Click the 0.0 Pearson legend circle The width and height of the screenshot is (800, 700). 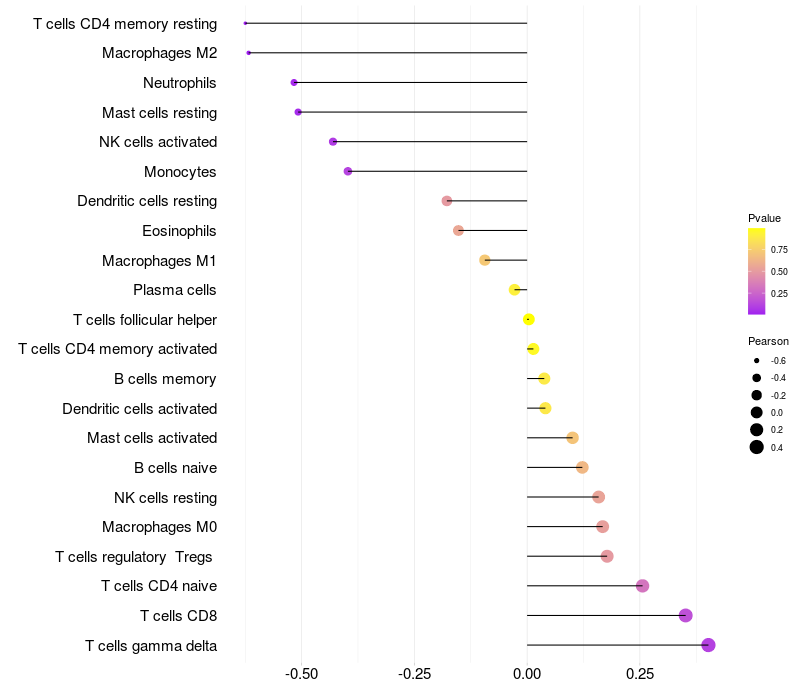pos(756,412)
